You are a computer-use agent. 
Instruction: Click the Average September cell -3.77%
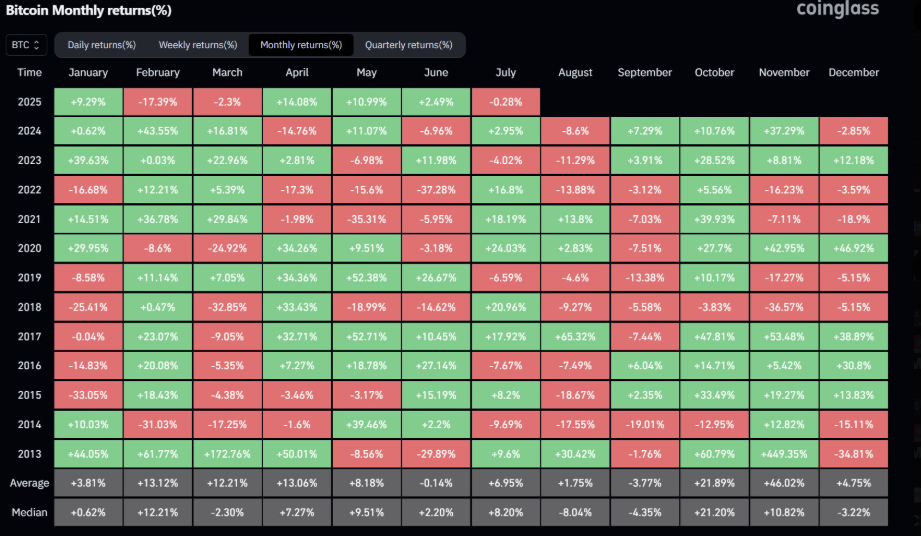(645, 483)
